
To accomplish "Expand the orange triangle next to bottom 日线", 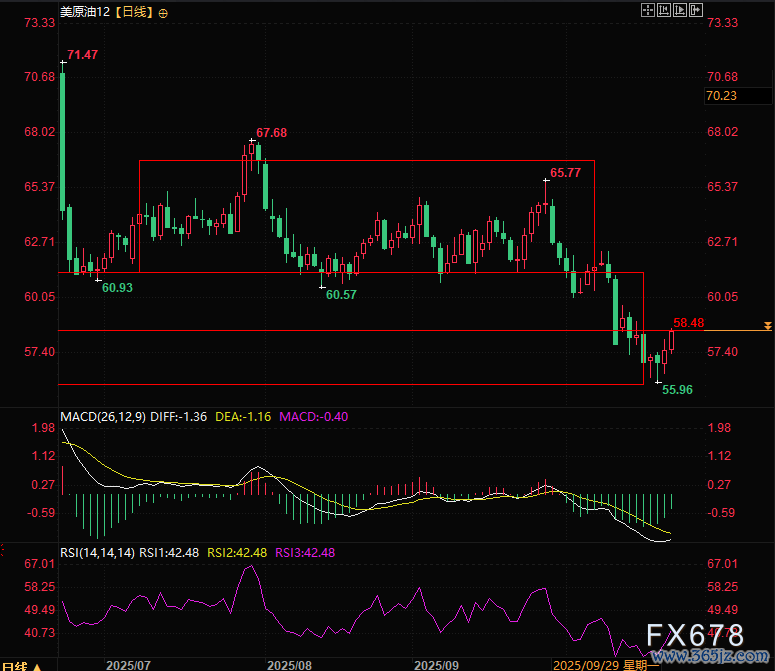I will pos(39,666).
